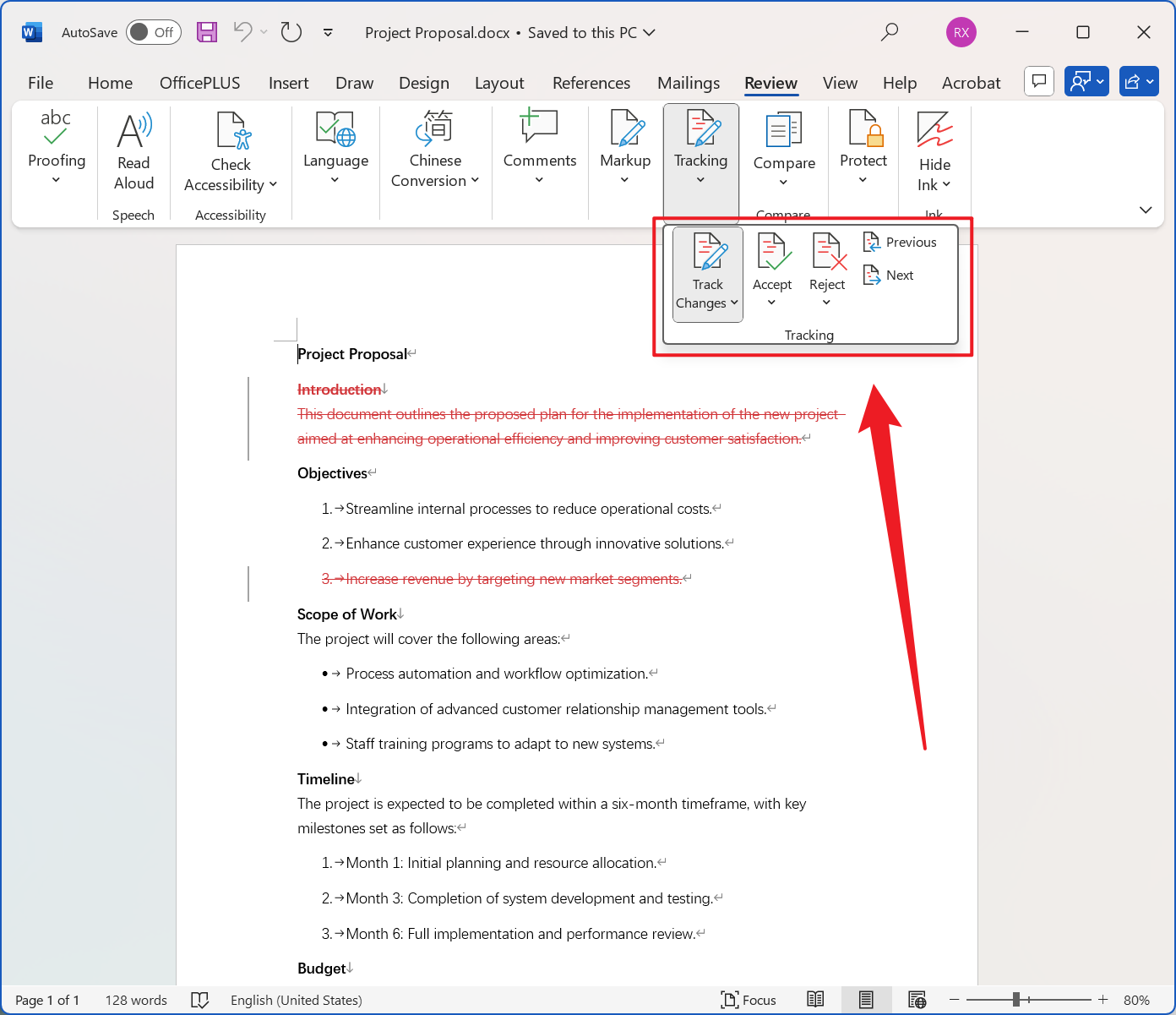Enable Focus mode in the status bar
Viewport: 1176px width, 1015px height.
(x=749, y=1000)
